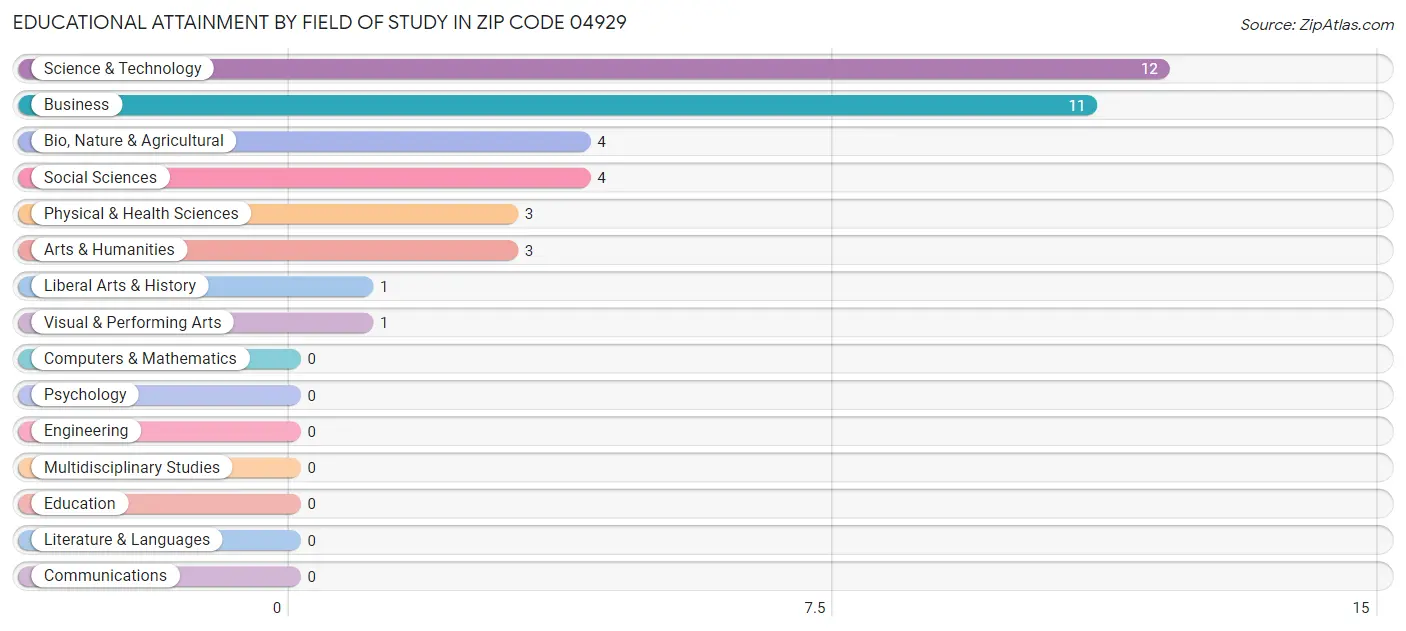Click the pink Social Sciences bar

304,178
